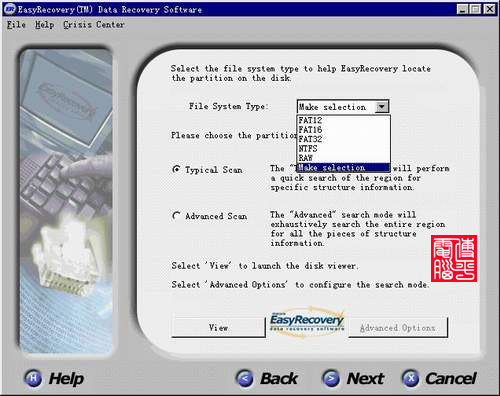Click the EasyRecovery title bar app icon
Image resolution: width=500 pixels, height=396 pixels.
pyautogui.click(x=10, y=9)
